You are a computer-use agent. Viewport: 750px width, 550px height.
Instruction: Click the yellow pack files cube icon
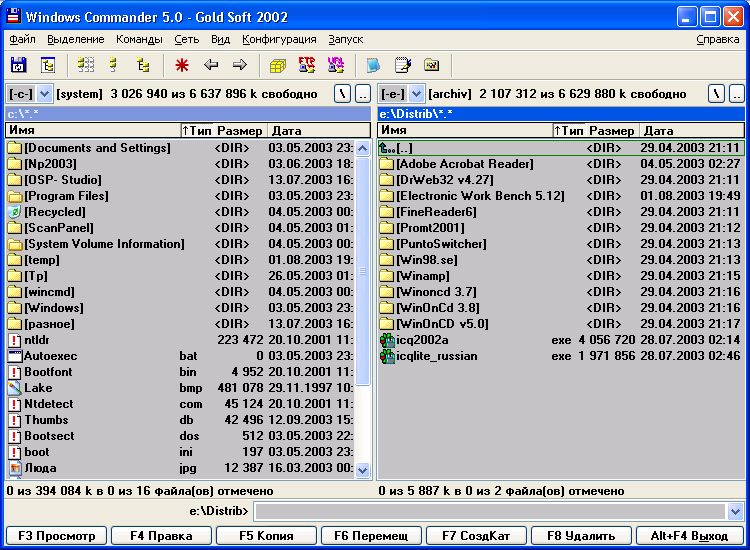pos(278,65)
